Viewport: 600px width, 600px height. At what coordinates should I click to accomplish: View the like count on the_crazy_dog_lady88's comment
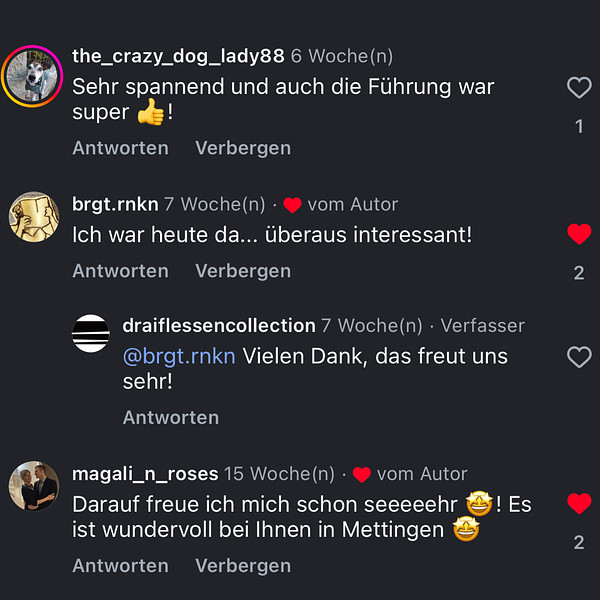[579, 127]
